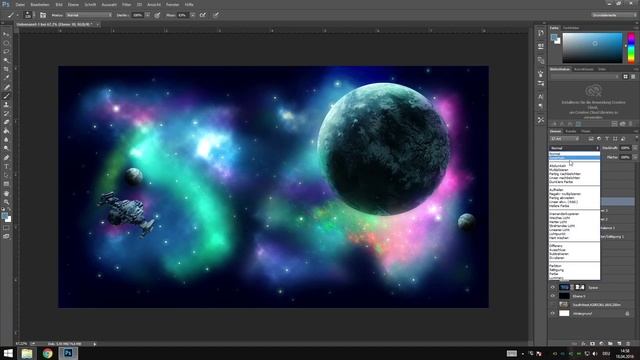Switch library to list view

pyautogui.click(x=633, y=76)
